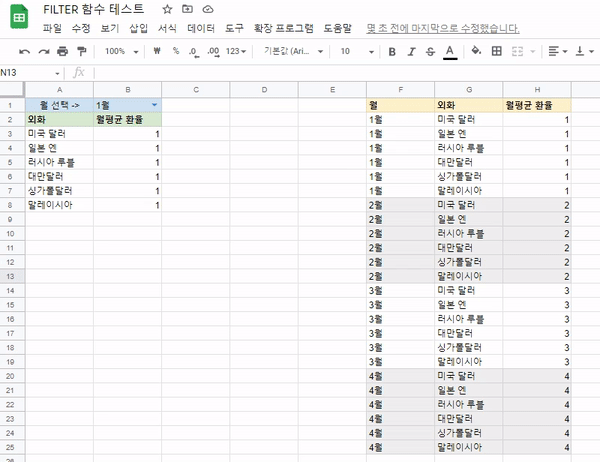The width and height of the screenshot is (600, 462).
Task: Open the 수정 menu
Action: pos(81,28)
